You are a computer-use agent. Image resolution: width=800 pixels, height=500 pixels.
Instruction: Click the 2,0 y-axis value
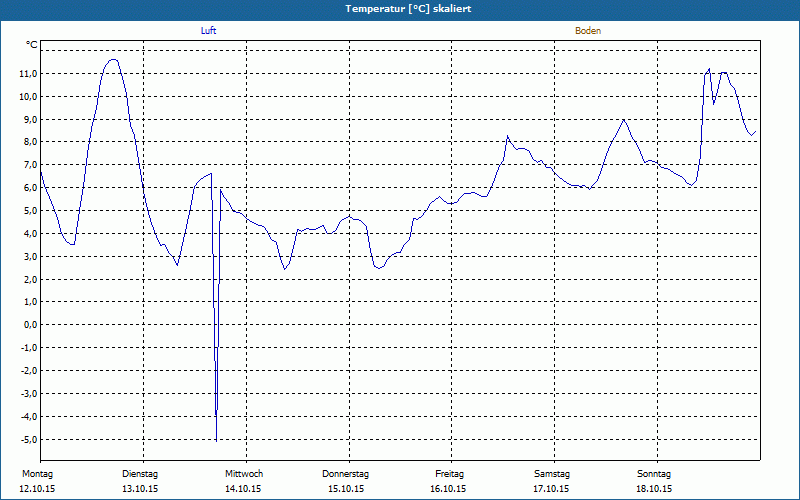click(31, 280)
